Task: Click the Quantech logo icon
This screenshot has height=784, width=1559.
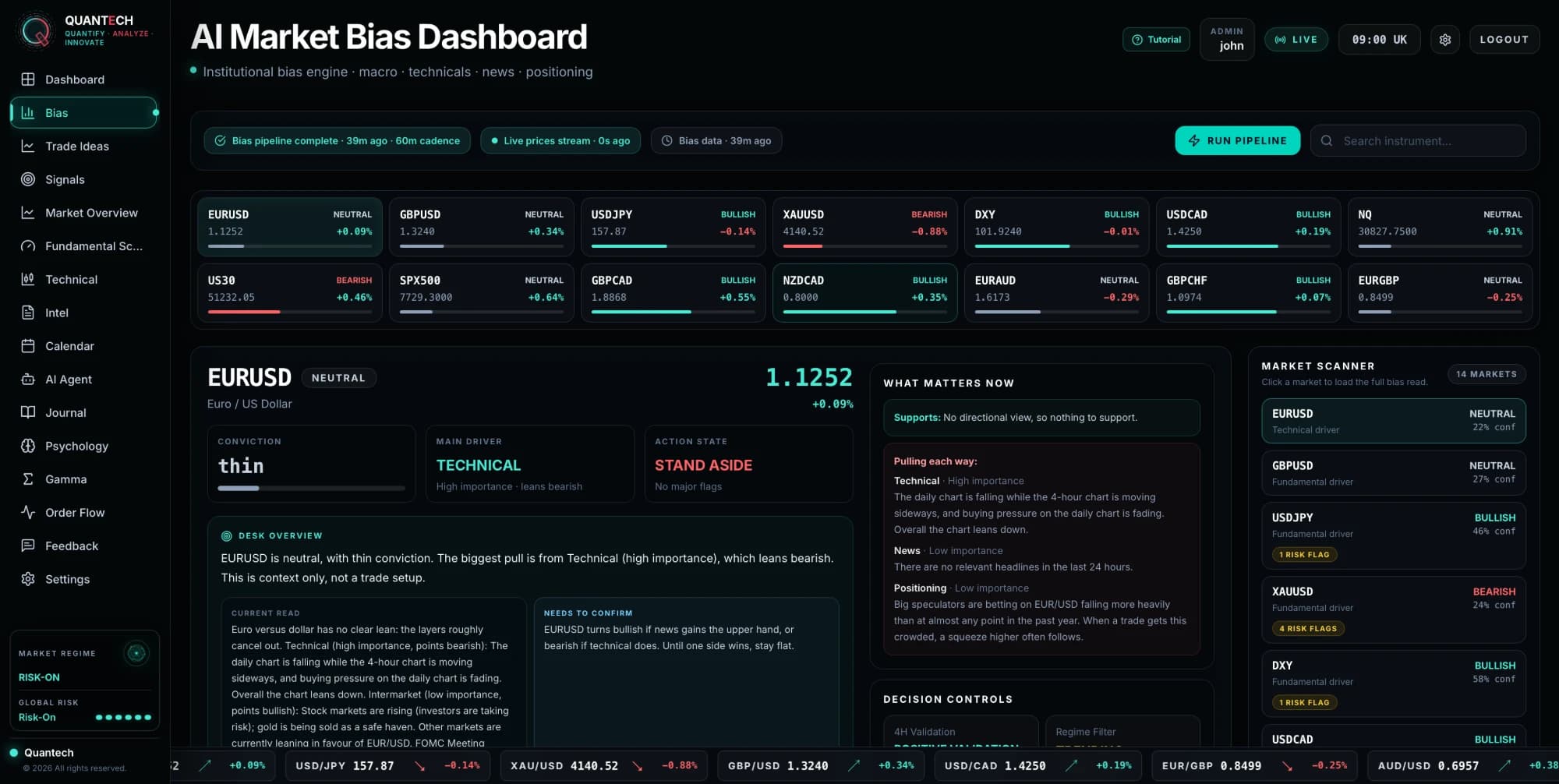Action: coord(36,31)
